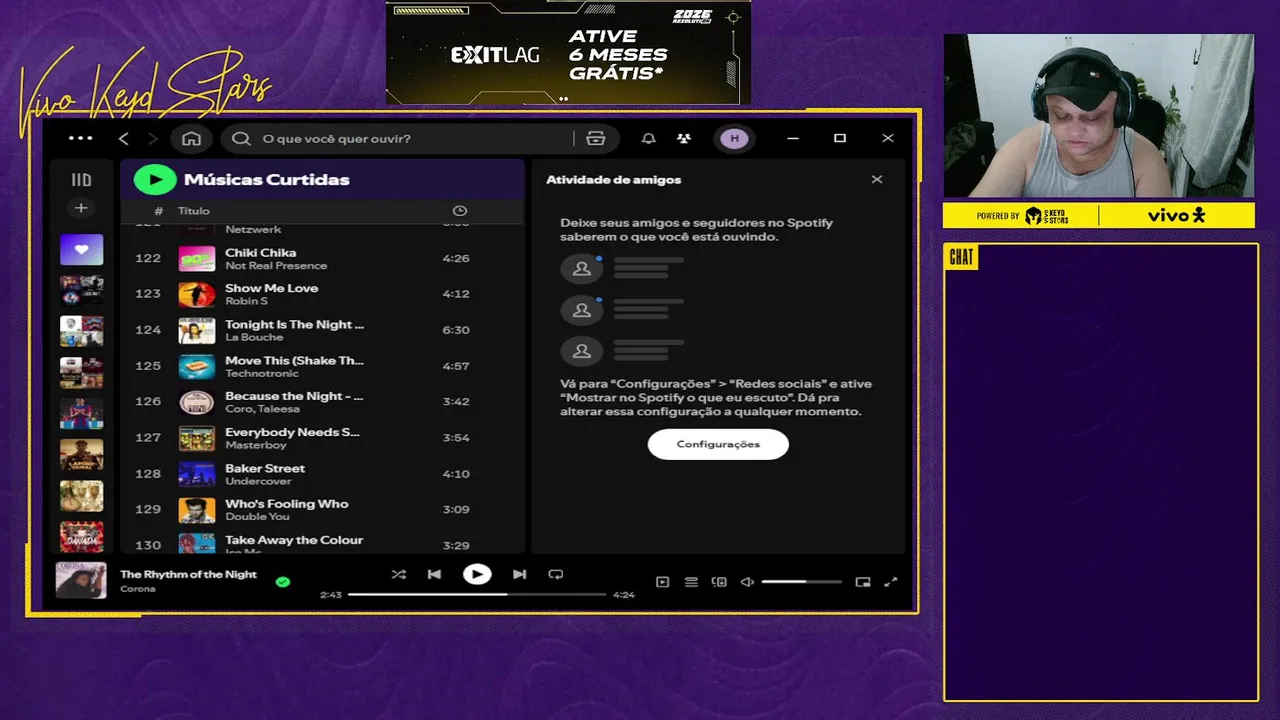Viewport: 1280px width, 720px height.
Task: Open the Liked Songs heart playlist
Action: point(81,249)
